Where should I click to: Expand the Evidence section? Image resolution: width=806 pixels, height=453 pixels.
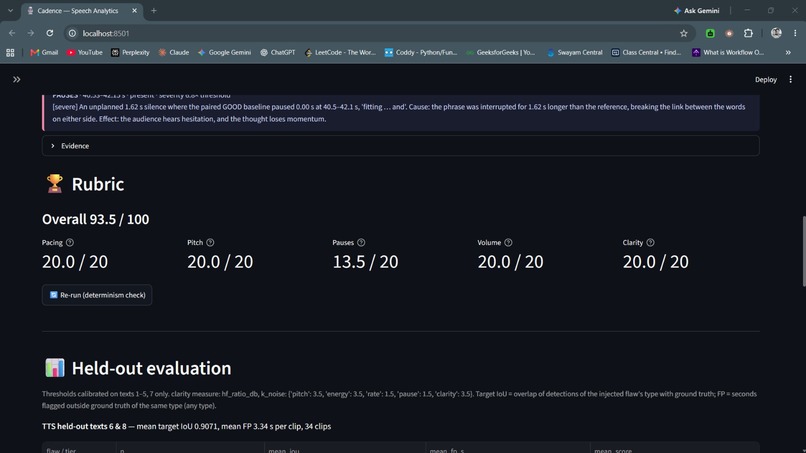point(400,146)
